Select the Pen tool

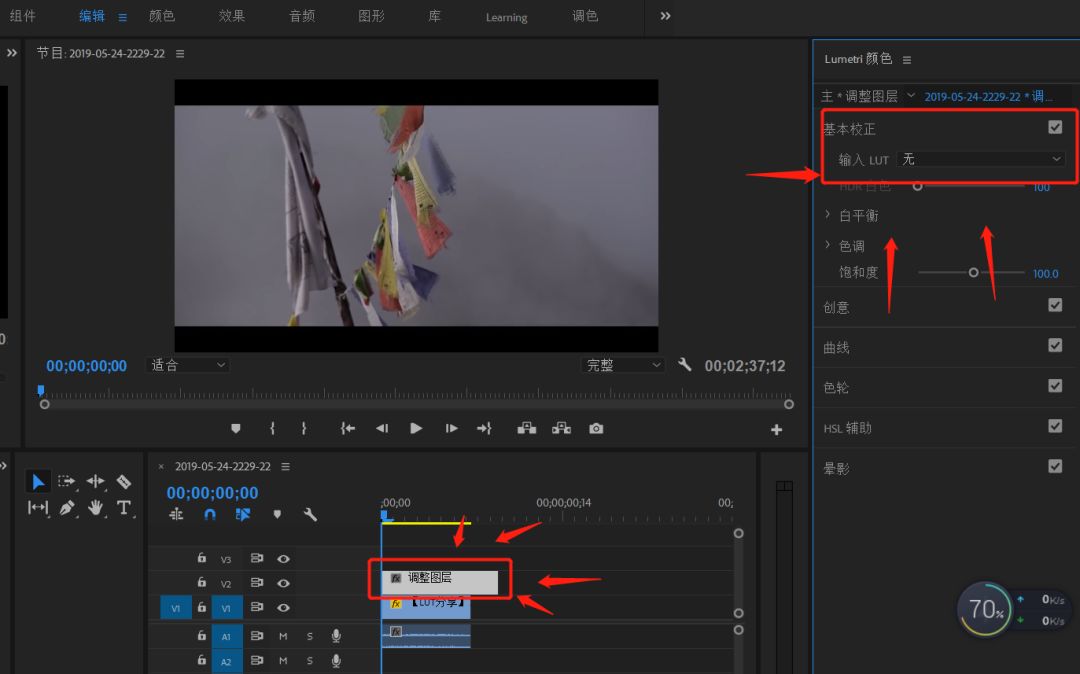[67, 508]
